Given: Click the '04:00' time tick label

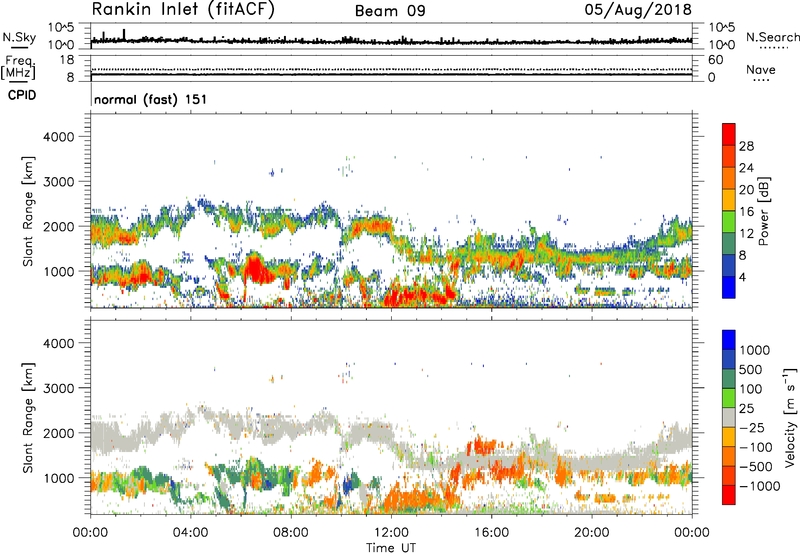Looking at the screenshot, I should pos(191,533).
